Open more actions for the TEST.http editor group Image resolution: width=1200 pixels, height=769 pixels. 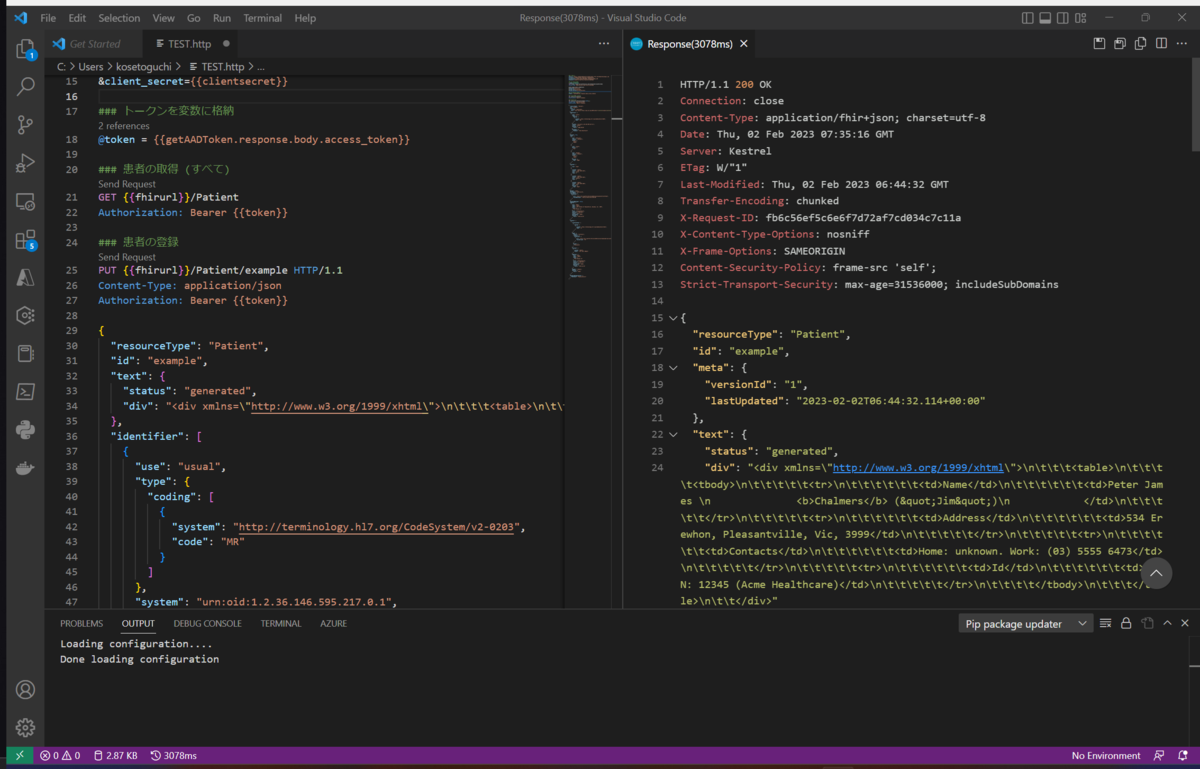(604, 44)
